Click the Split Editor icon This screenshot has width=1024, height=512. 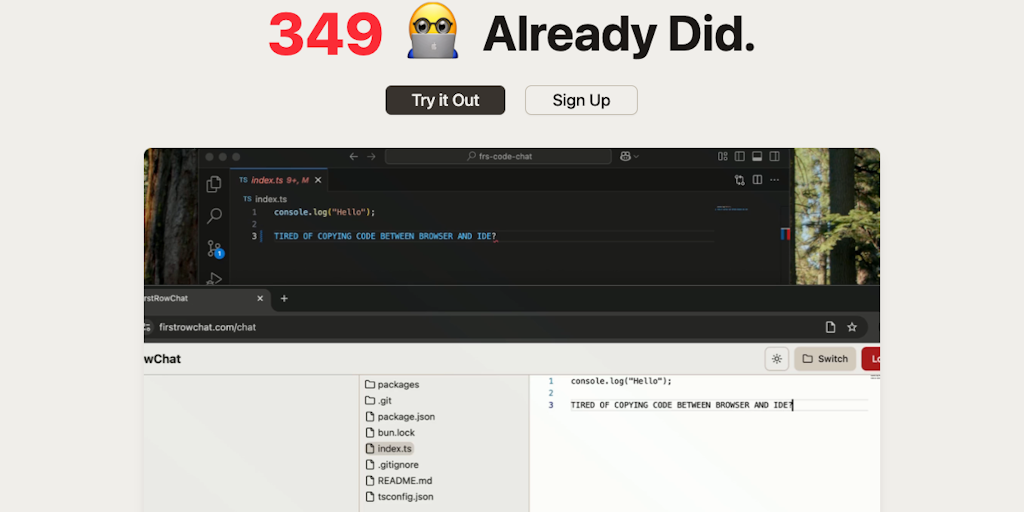click(x=758, y=180)
